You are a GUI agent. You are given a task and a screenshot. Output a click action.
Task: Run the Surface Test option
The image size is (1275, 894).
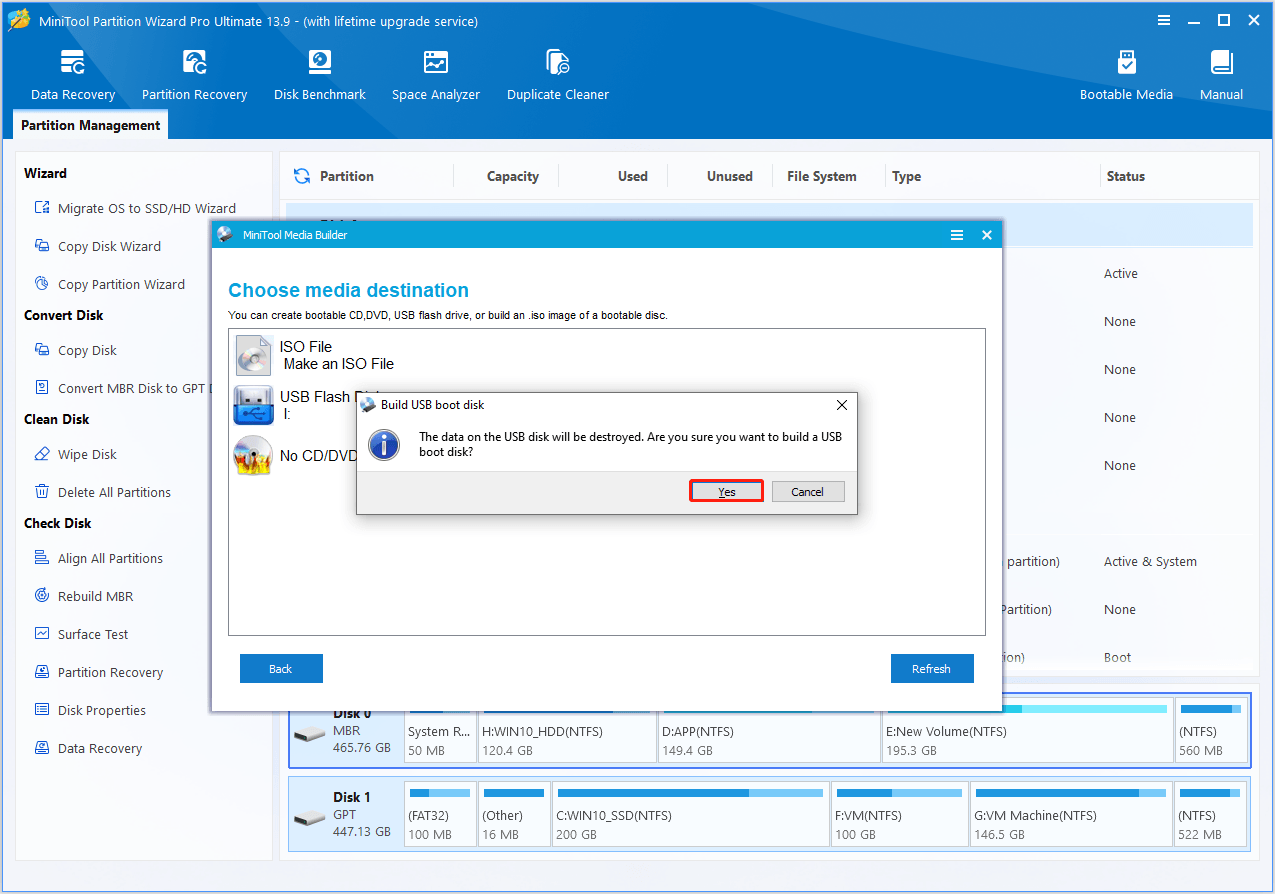pos(81,634)
